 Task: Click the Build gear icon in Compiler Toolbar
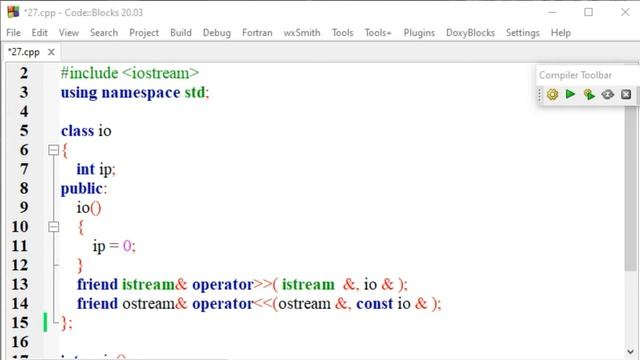[x=552, y=94]
